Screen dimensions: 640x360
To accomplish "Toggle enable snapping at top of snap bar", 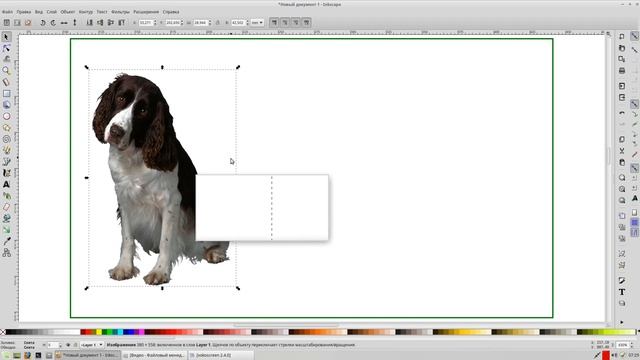I will pyautogui.click(x=634, y=36).
